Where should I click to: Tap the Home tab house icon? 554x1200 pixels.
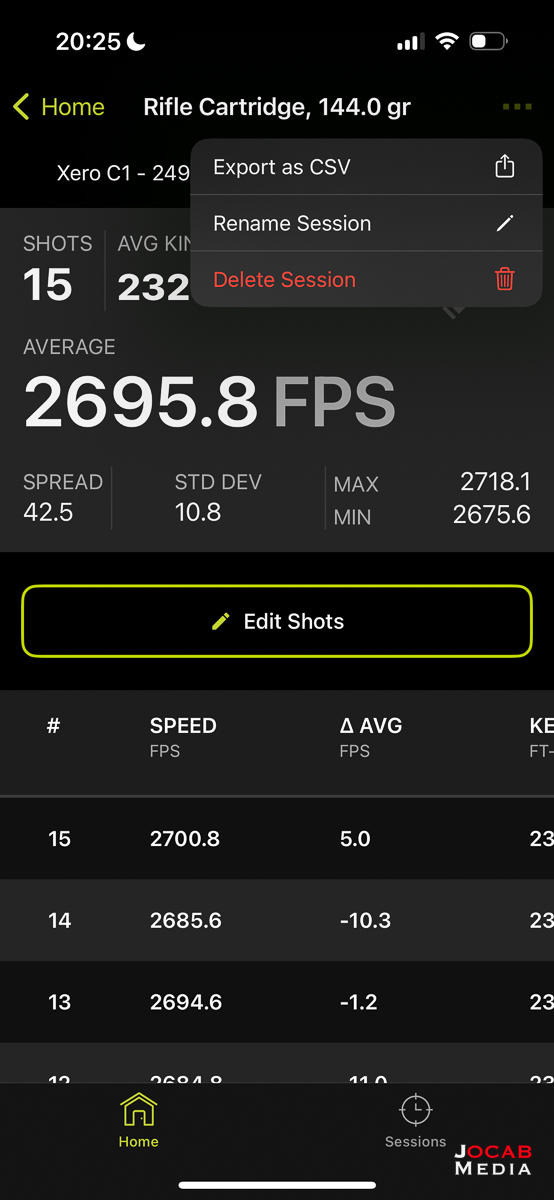pyautogui.click(x=138, y=1111)
